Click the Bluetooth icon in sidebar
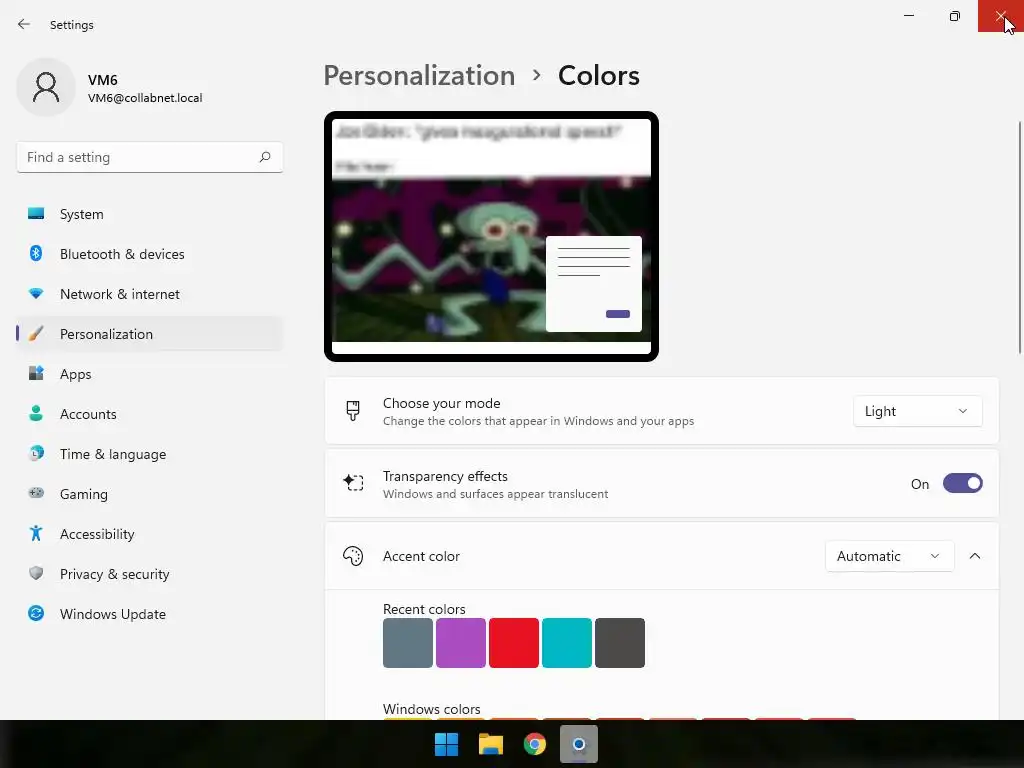This screenshot has height=768, width=1024. click(x=36, y=253)
